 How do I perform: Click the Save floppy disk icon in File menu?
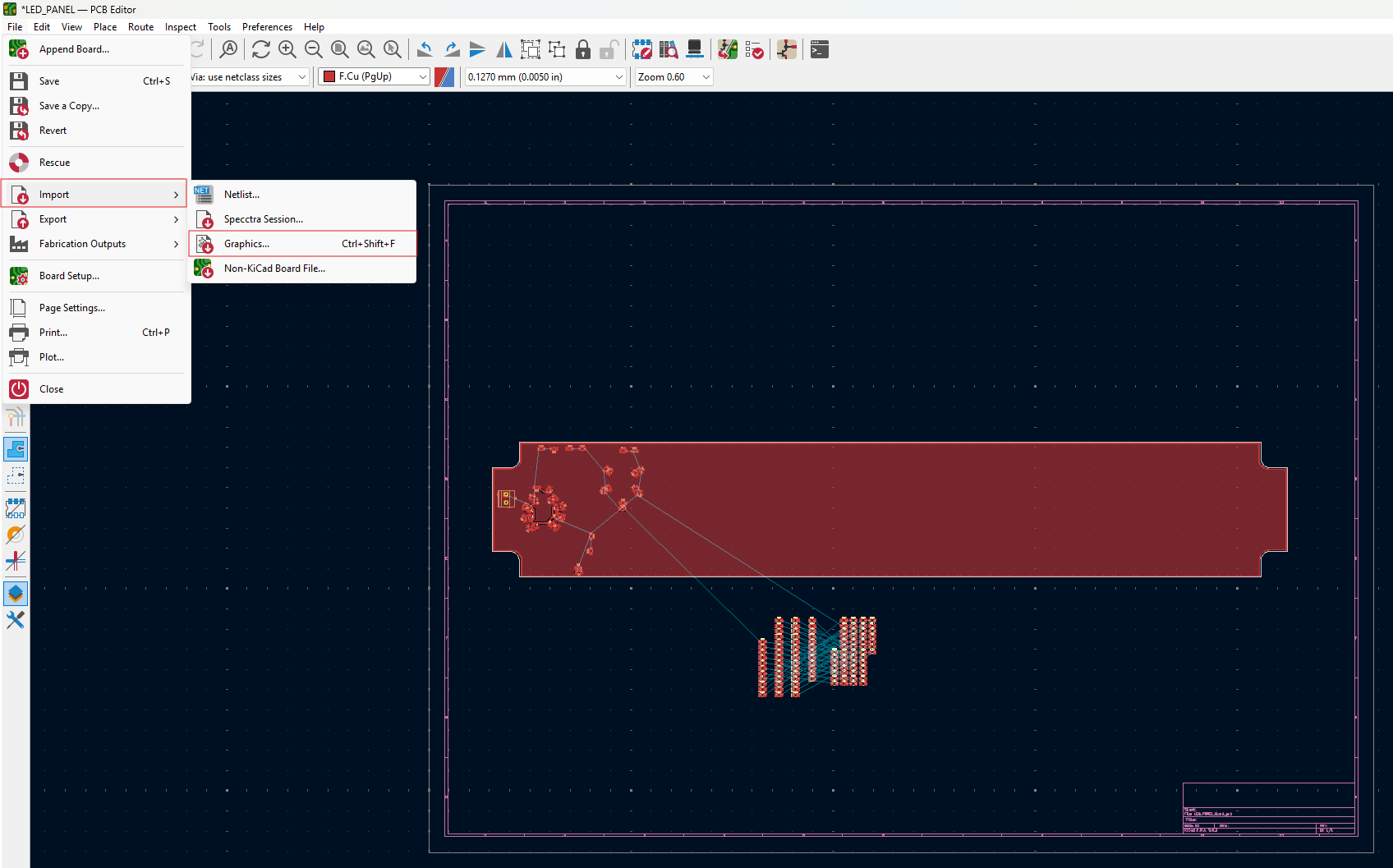[19, 80]
